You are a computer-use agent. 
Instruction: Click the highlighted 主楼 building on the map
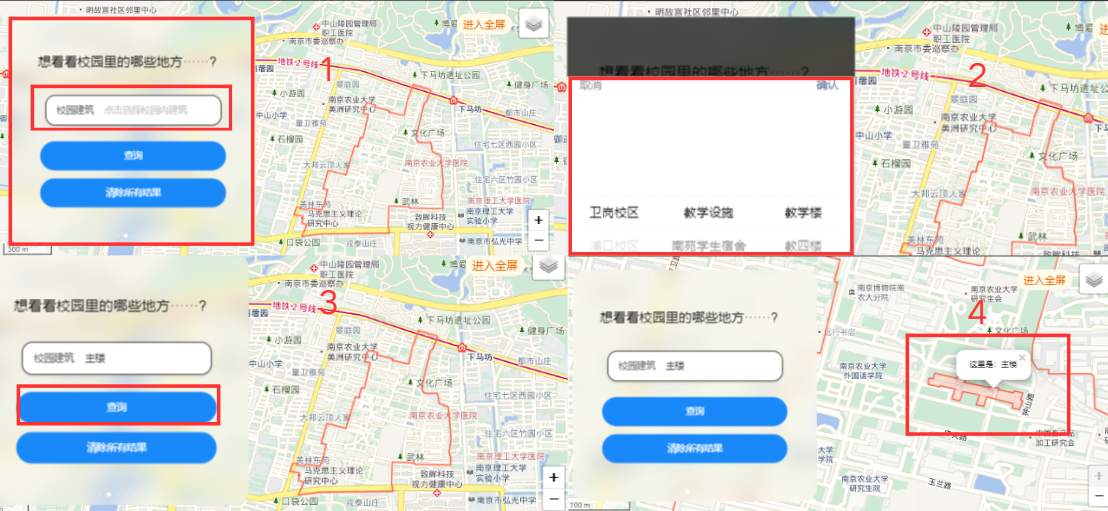coord(975,389)
